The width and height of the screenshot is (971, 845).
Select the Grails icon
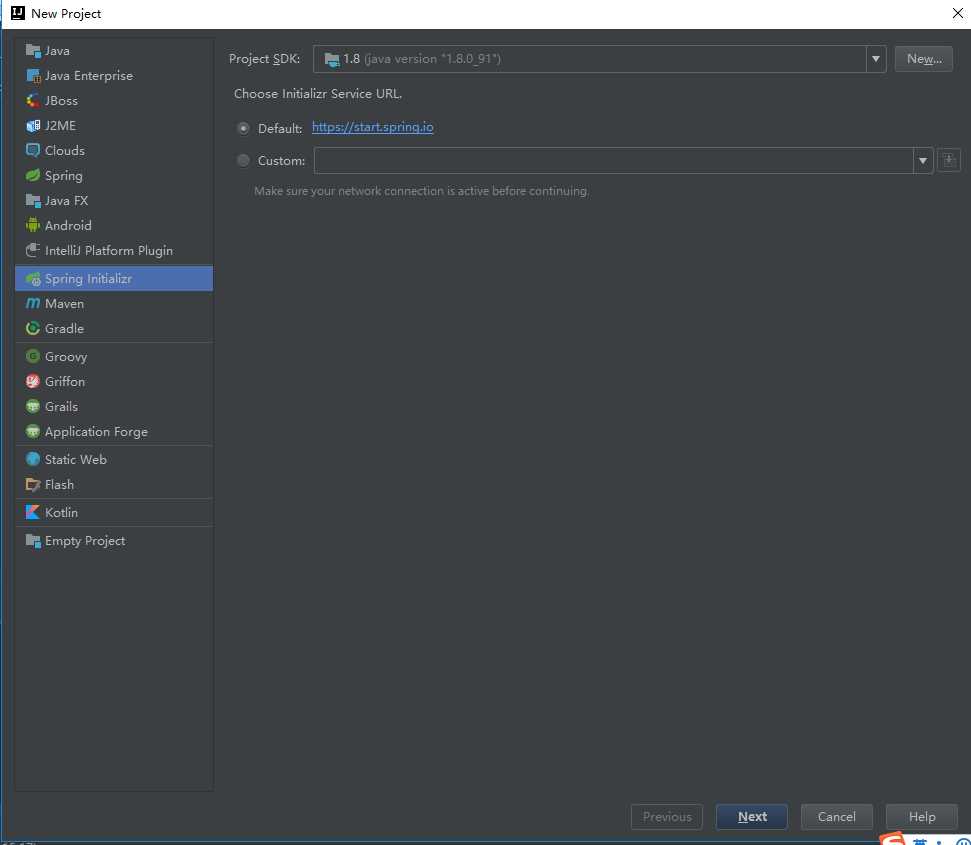coord(33,407)
